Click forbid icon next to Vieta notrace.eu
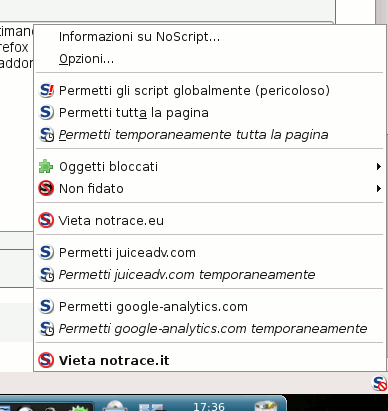 pos(46,220)
